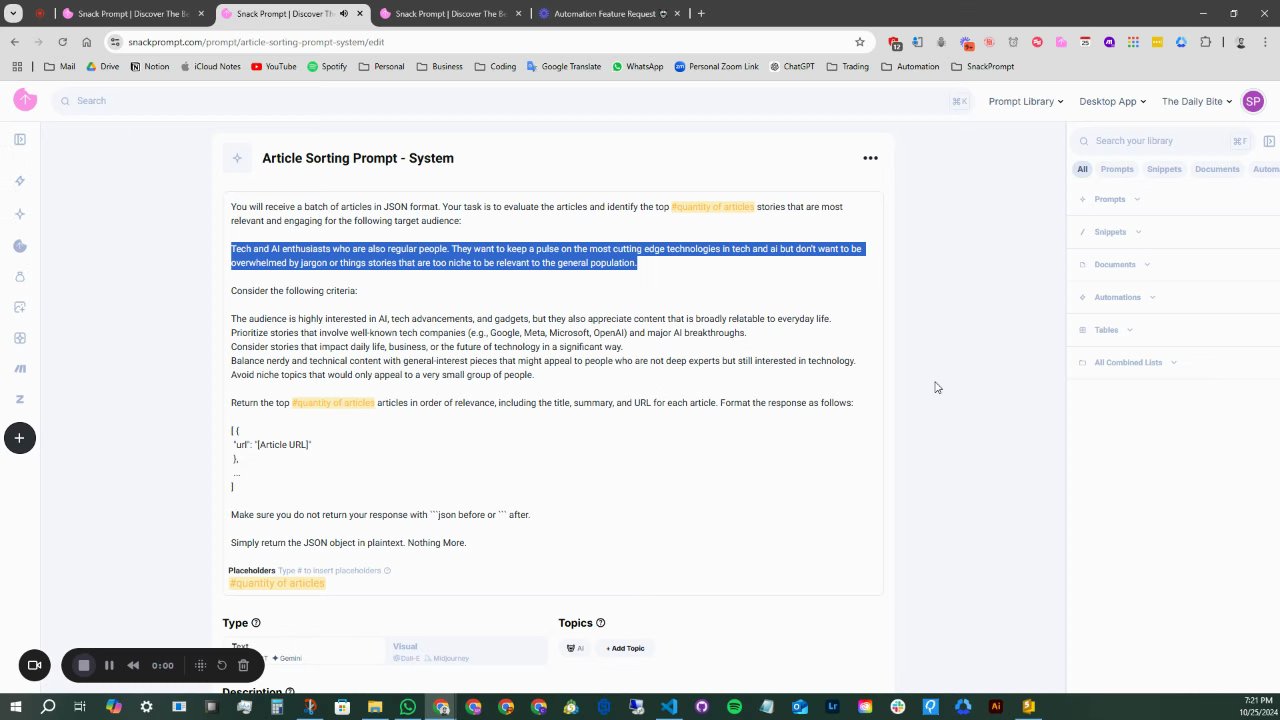
Task: Switch to first Snack Prompt browser tab
Action: (x=132, y=14)
